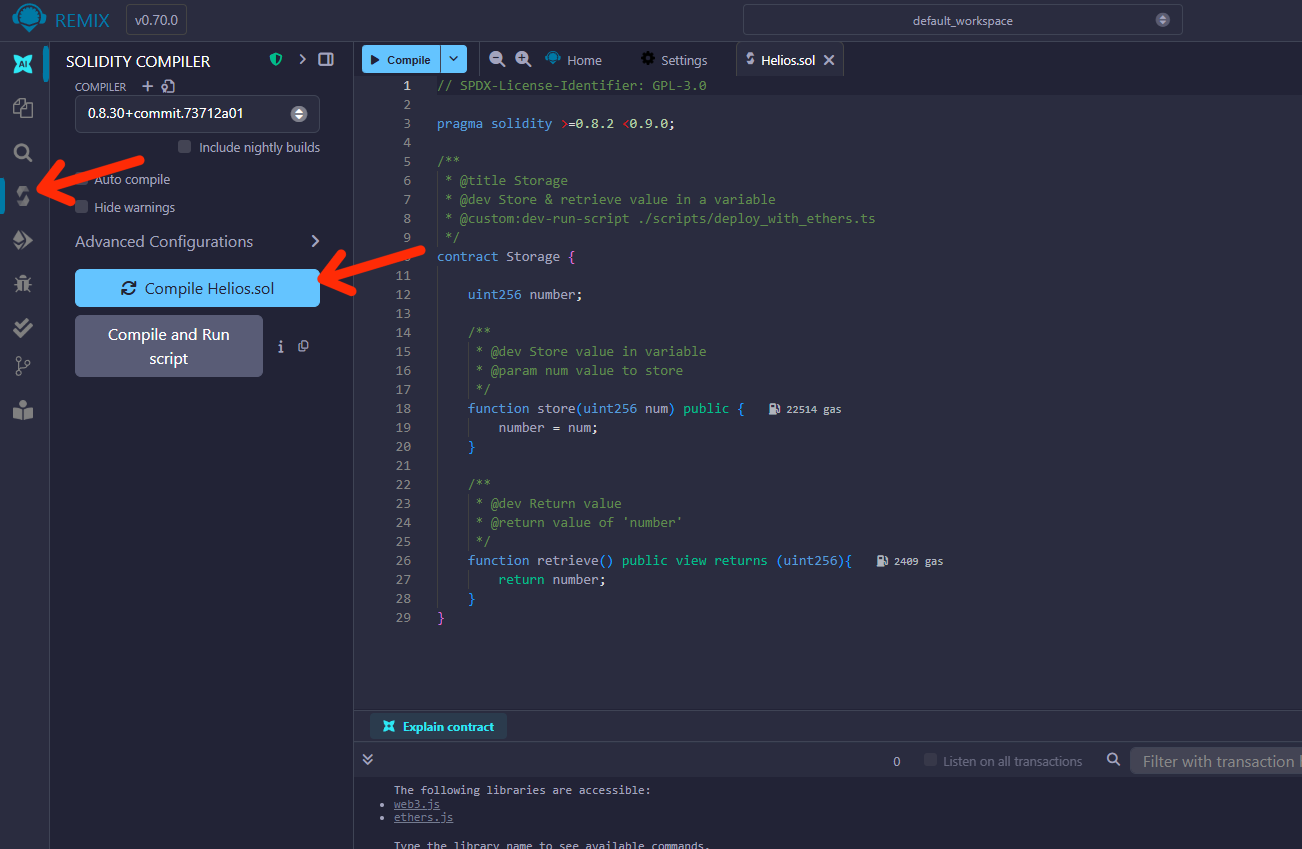The width and height of the screenshot is (1302, 849).
Task: Open the default_workspace selector
Action: coord(962,20)
